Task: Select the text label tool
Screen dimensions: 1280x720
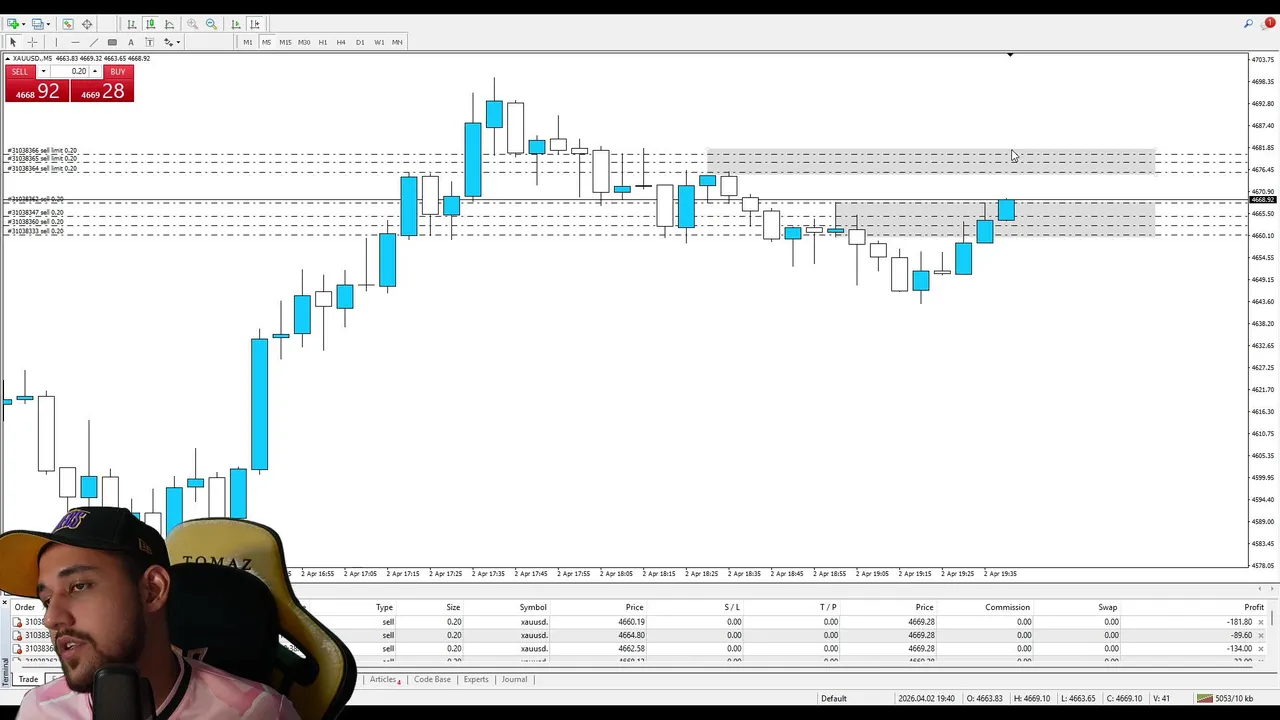Action: [150, 42]
